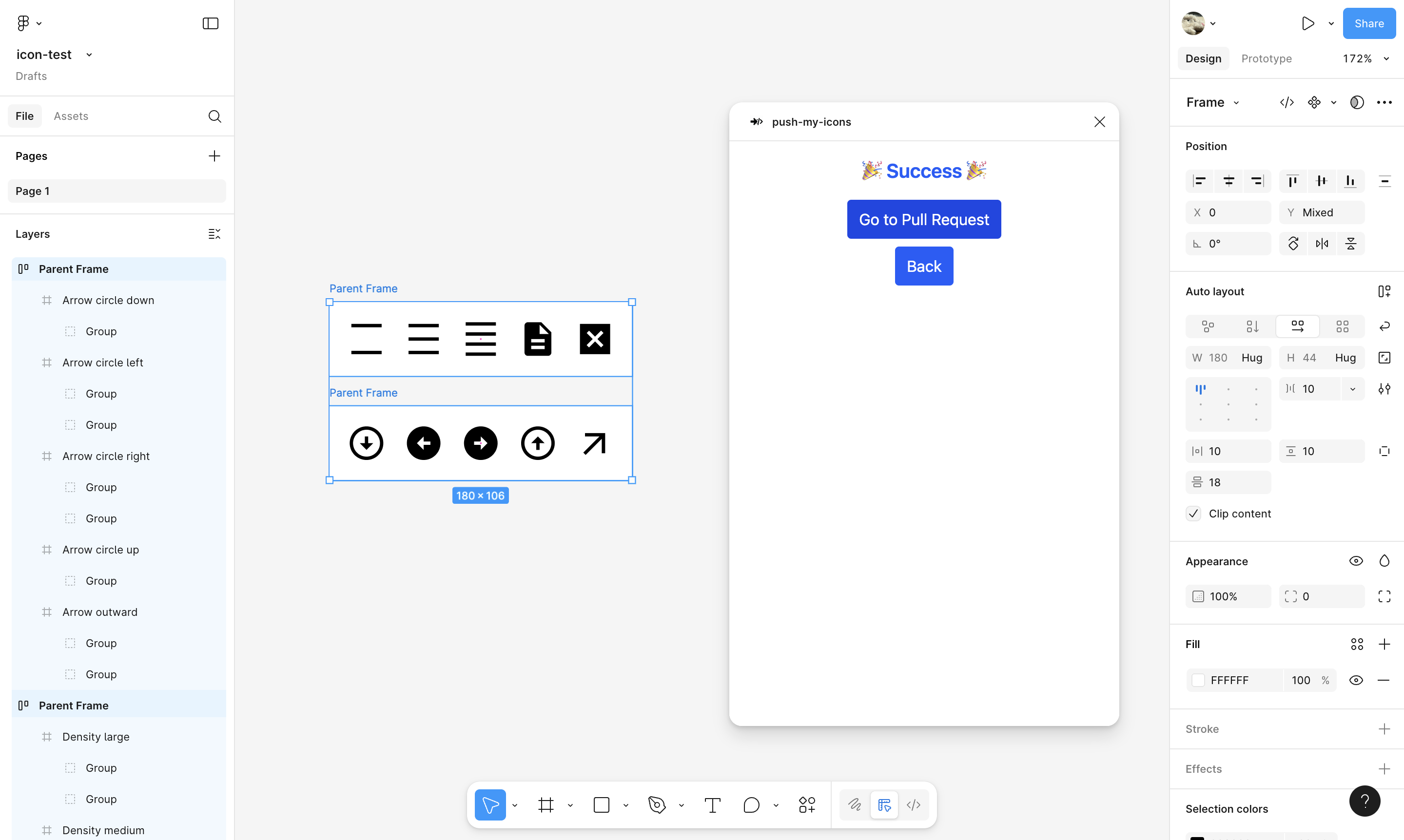Select the Move tool in the toolbar
This screenshot has height=840, width=1404.
point(490,804)
